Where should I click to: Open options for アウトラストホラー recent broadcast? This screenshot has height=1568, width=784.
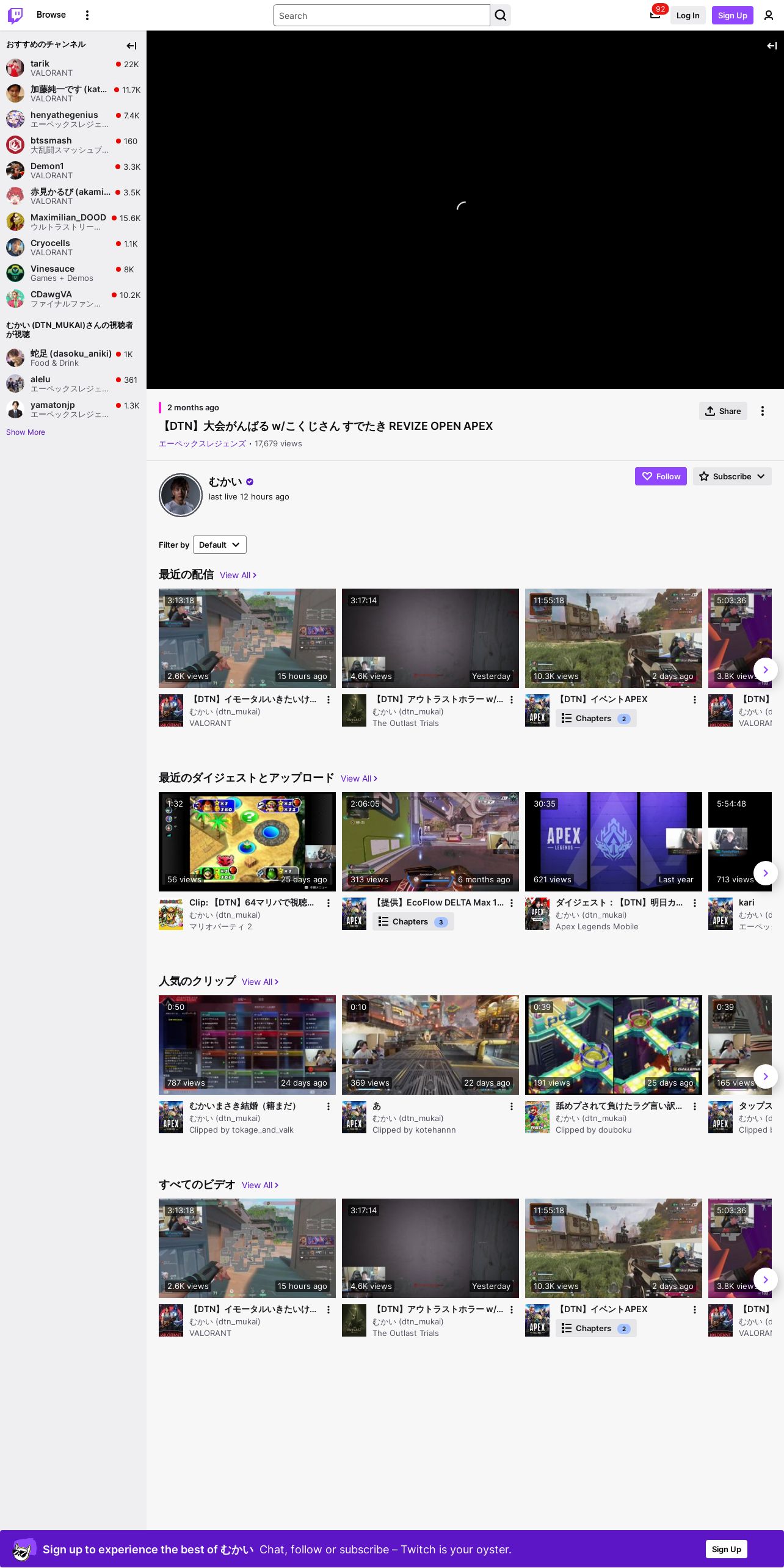[x=512, y=700]
